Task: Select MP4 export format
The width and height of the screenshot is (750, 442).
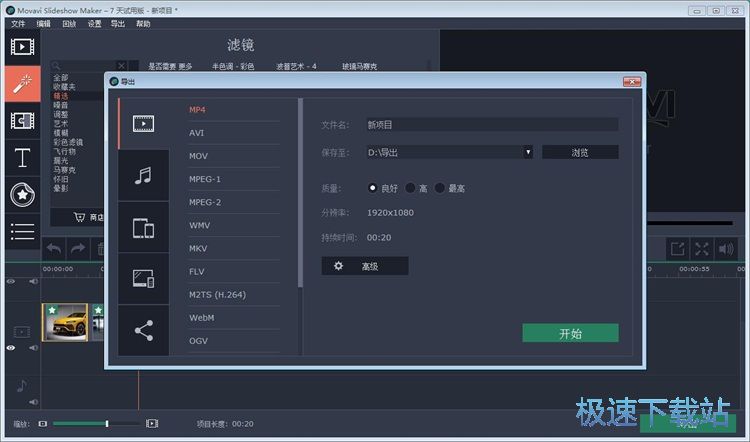Action: tap(197, 110)
